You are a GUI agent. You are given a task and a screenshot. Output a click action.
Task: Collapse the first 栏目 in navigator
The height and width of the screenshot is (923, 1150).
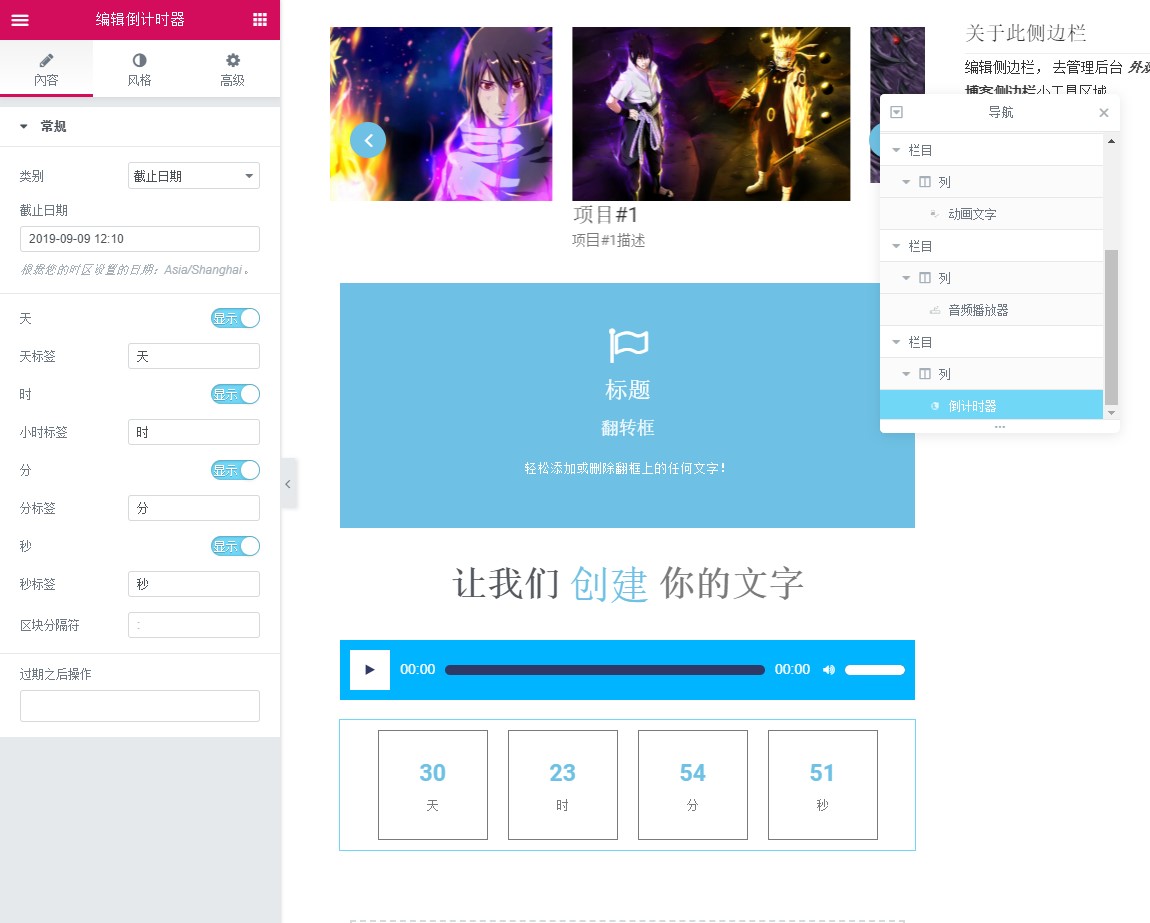896,150
